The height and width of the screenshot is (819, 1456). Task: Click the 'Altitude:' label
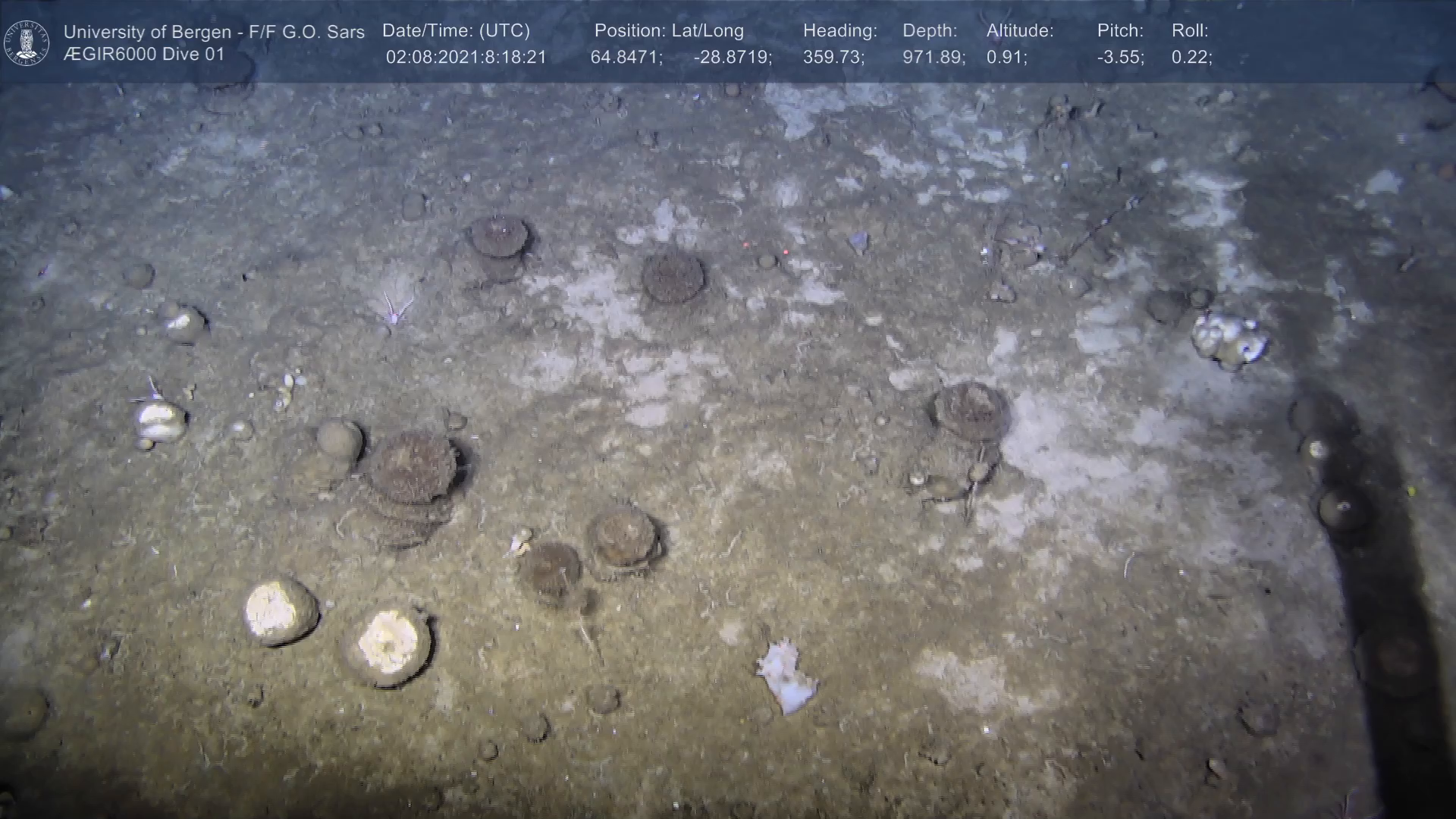(x=1020, y=31)
